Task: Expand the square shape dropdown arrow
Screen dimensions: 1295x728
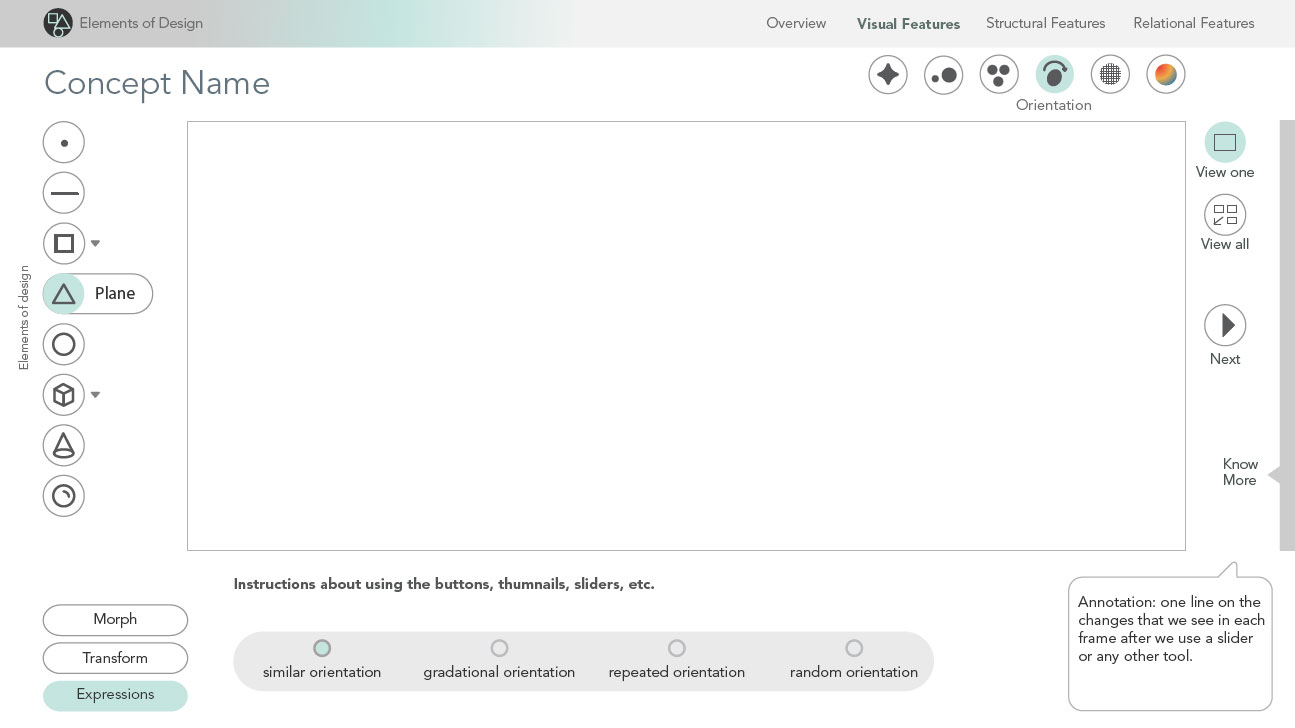Action: [x=96, y=244]
